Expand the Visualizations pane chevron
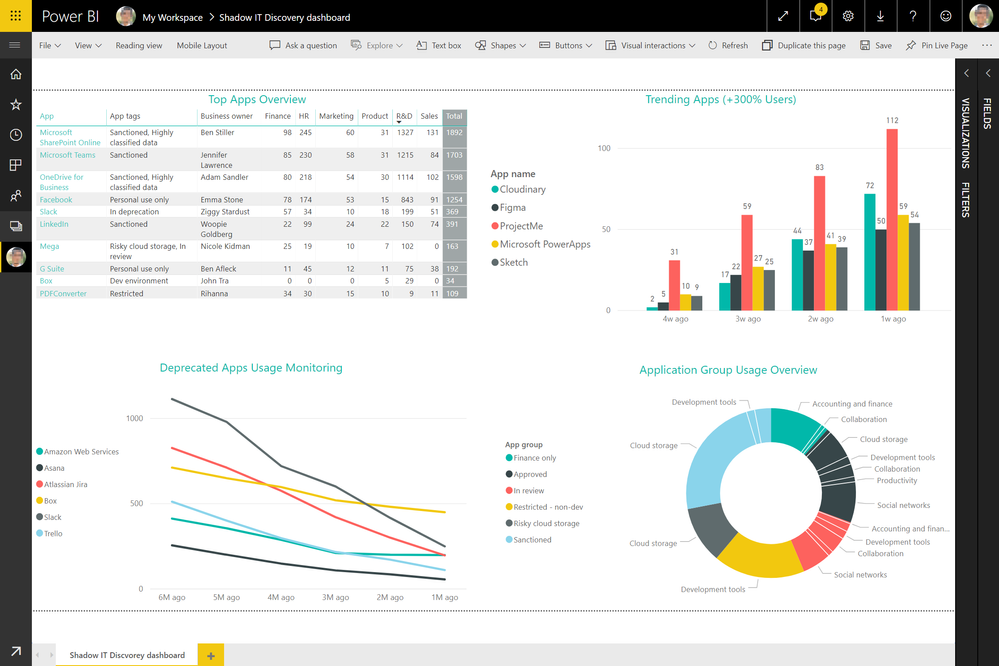The image size is (999, 666). click(967, 73)
